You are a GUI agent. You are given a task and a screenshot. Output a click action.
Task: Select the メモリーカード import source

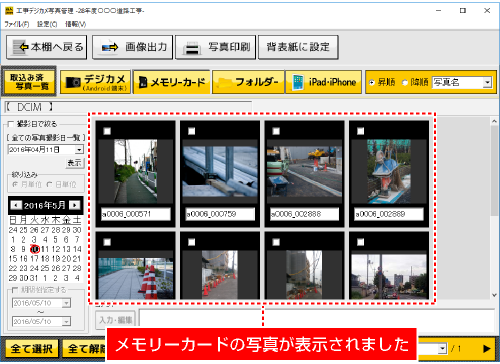coord(172,82)
